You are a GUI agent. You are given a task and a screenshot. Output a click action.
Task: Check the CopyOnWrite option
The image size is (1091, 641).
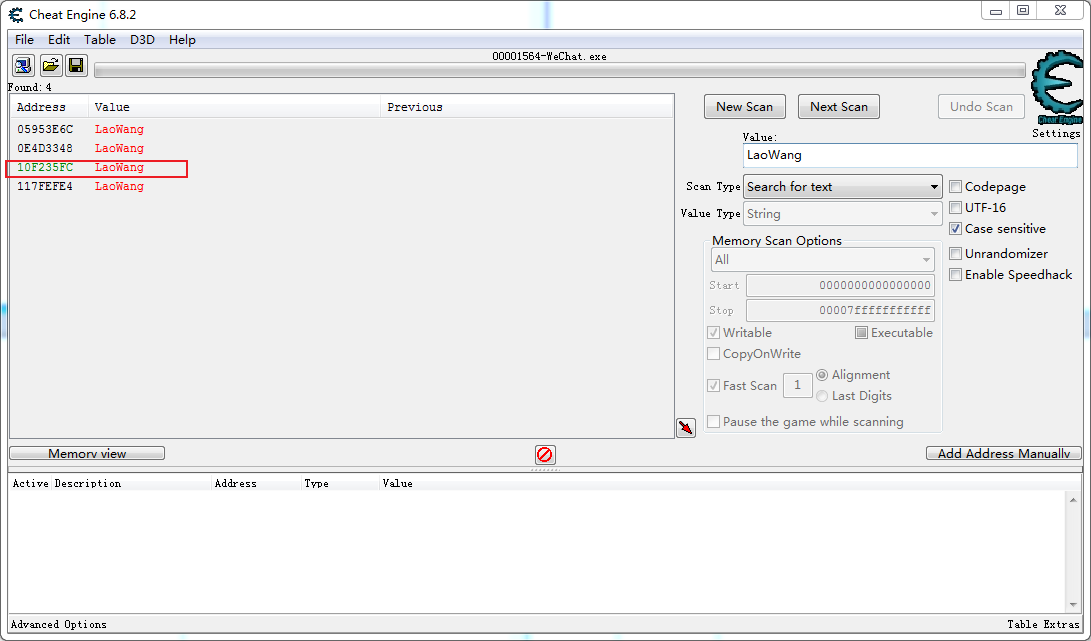[x=713, y=354]
